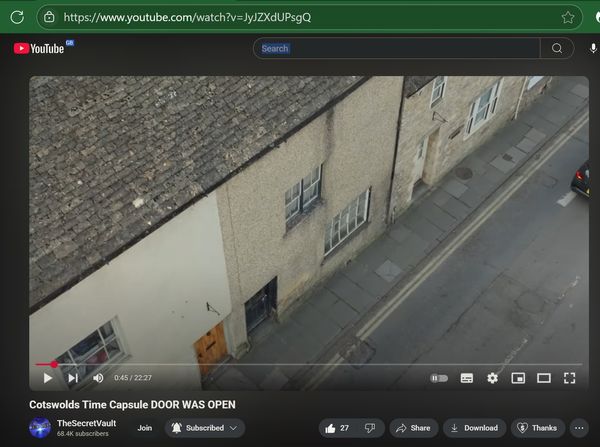Click the 0:45 / 22:27 time display
Screen dimensions: 600x447
pyautogui.click(x=133, y=378)
